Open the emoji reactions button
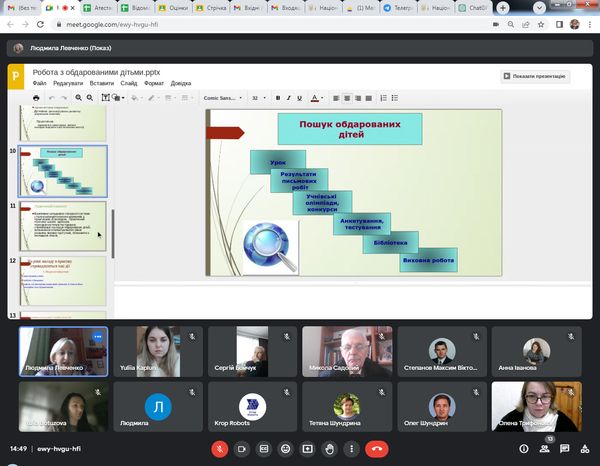The height and width of the screenshot is (466, 600). [x=286, y=449]
